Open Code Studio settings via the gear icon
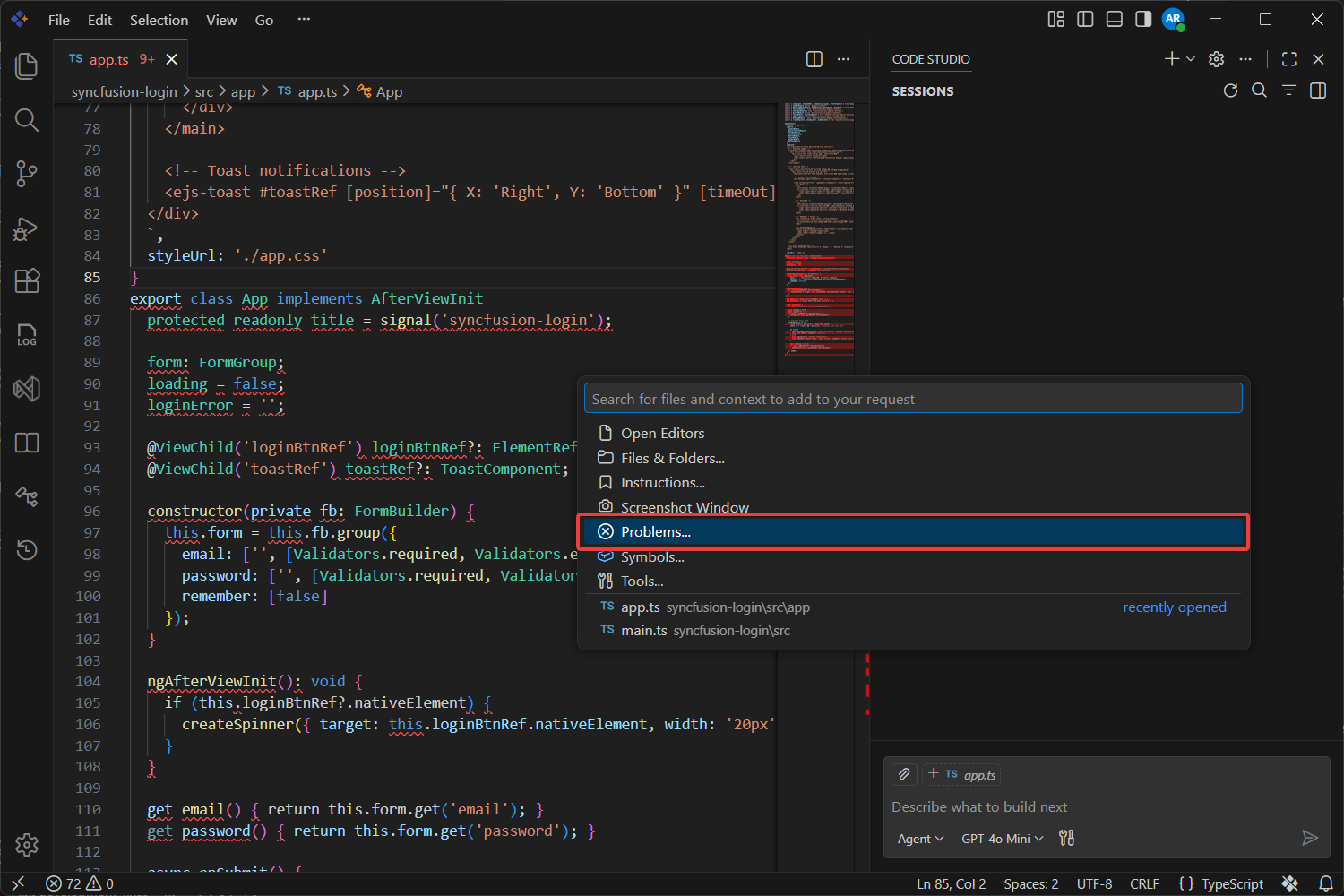The width and height of the screenshot is (1344, 896). pyautogui.click(x=1215, y=59)
